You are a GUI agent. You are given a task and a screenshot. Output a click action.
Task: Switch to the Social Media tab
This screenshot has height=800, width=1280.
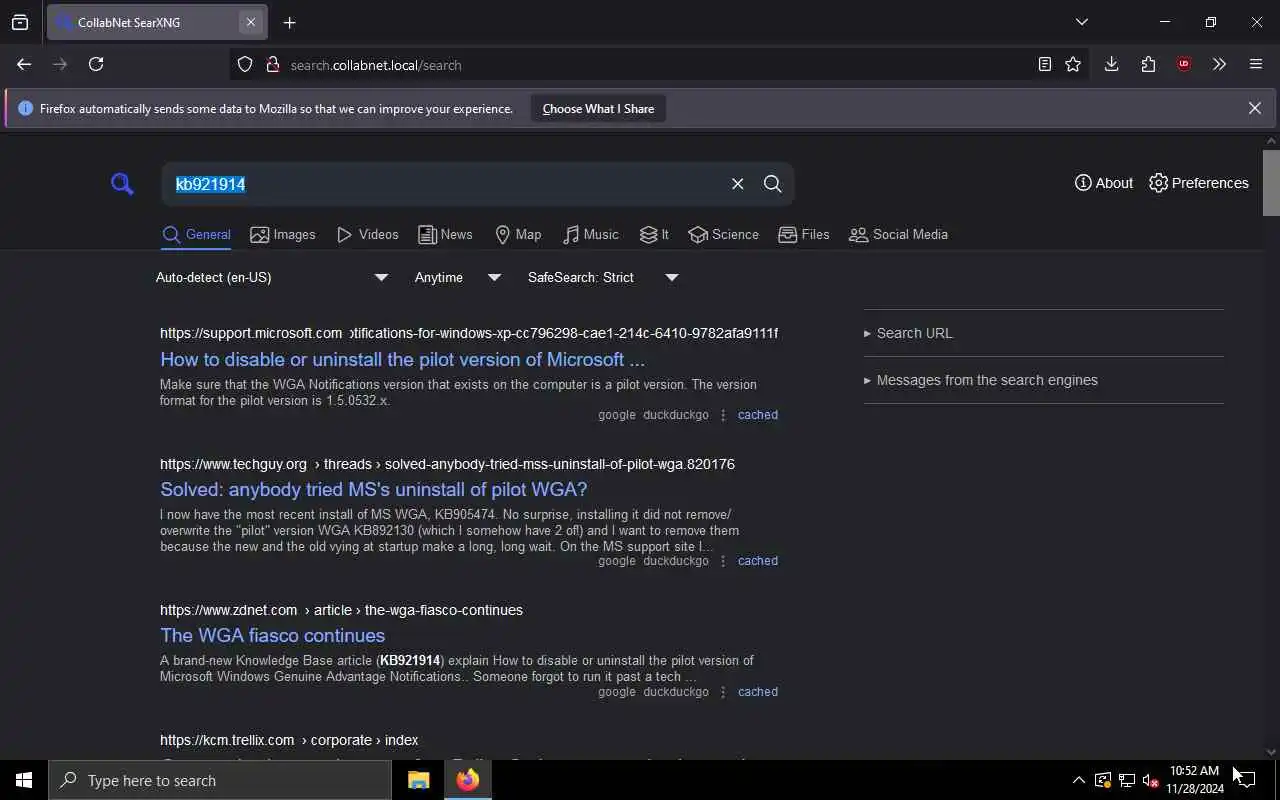898,235
